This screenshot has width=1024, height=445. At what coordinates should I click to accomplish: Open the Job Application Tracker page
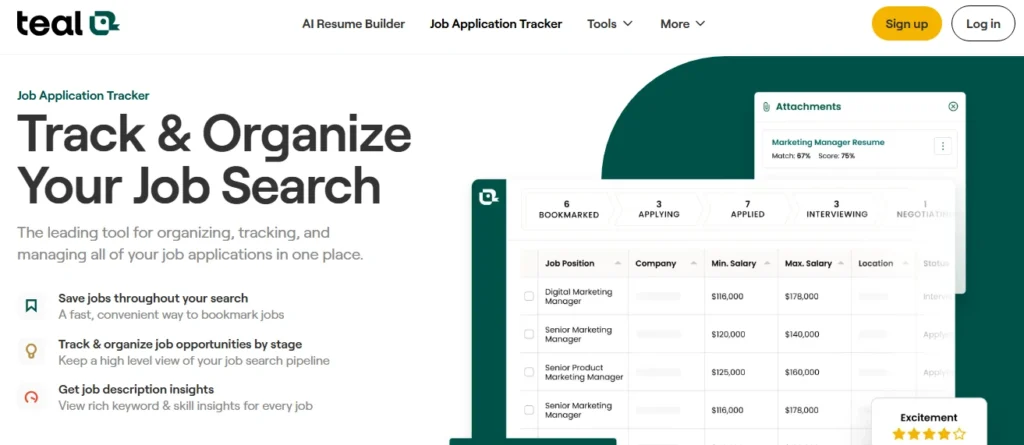click(x=496, y=24)
